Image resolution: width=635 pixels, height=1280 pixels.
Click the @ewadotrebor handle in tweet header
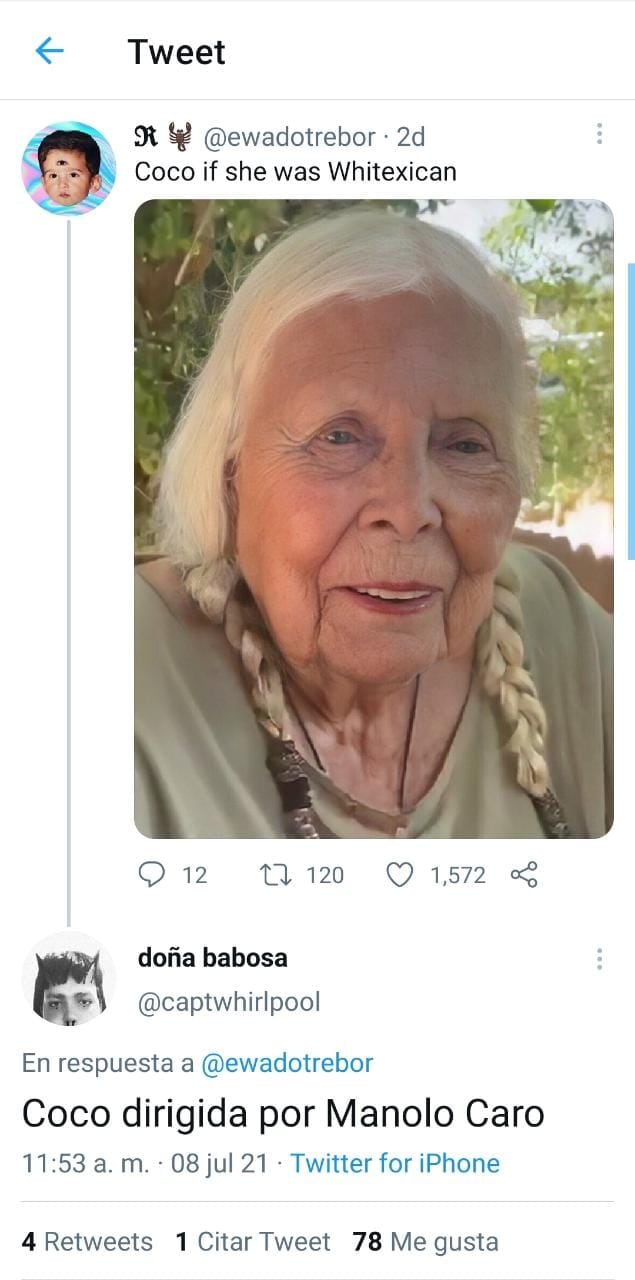pyautogui.click(x=290, y=136)
